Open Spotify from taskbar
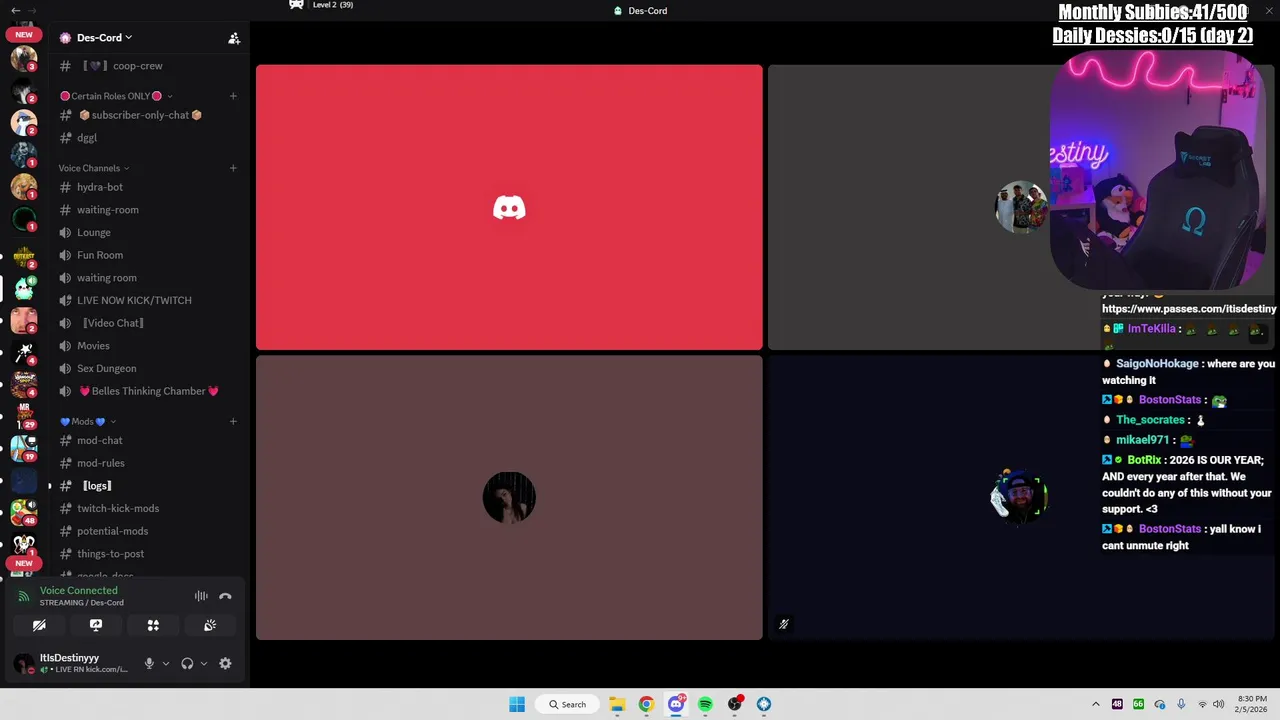 pos(705,704)
